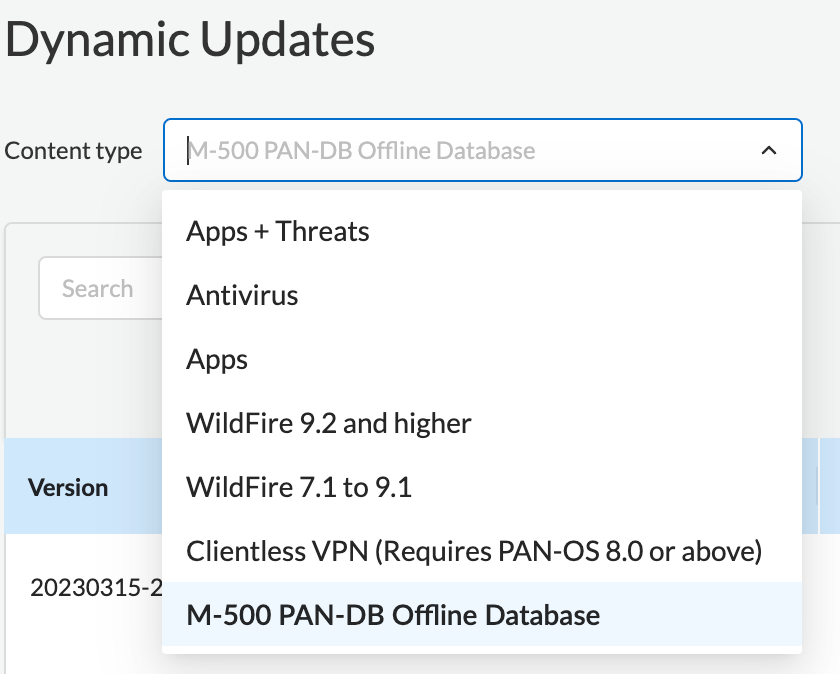
Task: Choose M-500 PAN-DB Offline Database option
Action: (x=482, y=615)
